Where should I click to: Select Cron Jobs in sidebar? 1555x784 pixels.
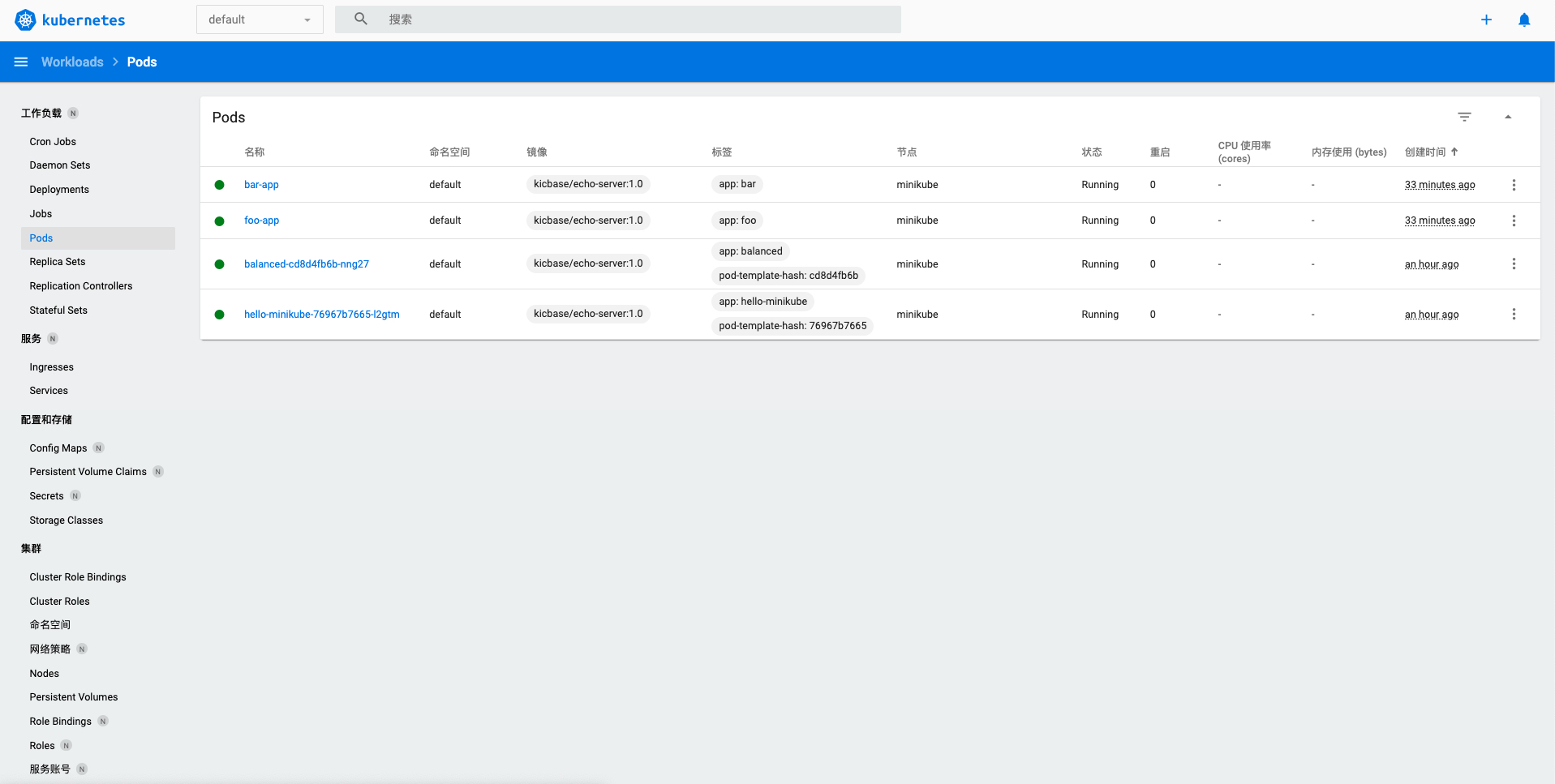tap(53, 141)
